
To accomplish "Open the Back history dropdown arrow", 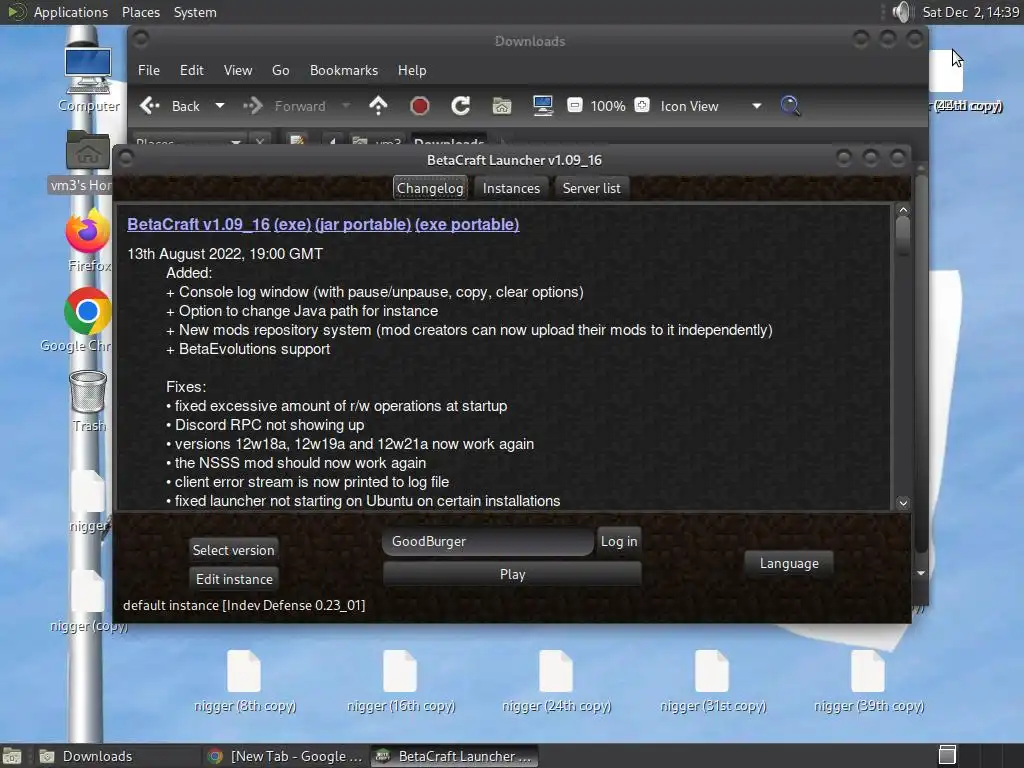I will click(220, 106).
